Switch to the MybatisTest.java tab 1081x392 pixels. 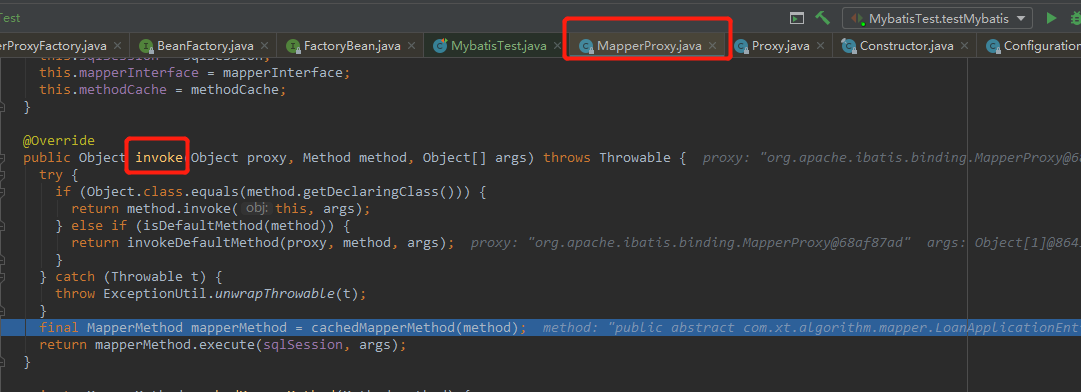[498, 46]
